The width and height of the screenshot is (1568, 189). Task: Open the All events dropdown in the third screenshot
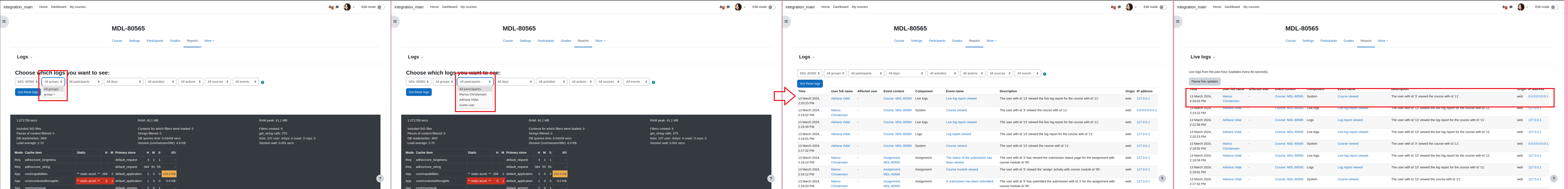click(x=1027, y=74)
